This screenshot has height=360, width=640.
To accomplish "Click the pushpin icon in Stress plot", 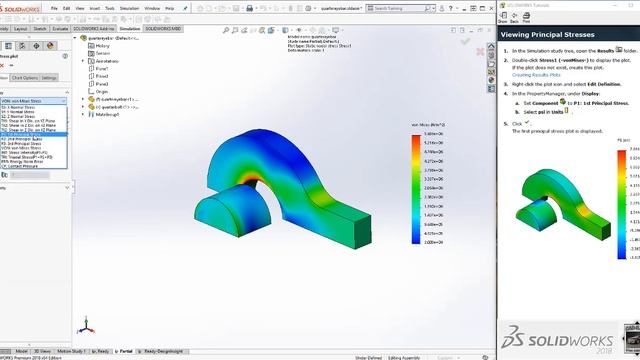I will coord(11,65).
